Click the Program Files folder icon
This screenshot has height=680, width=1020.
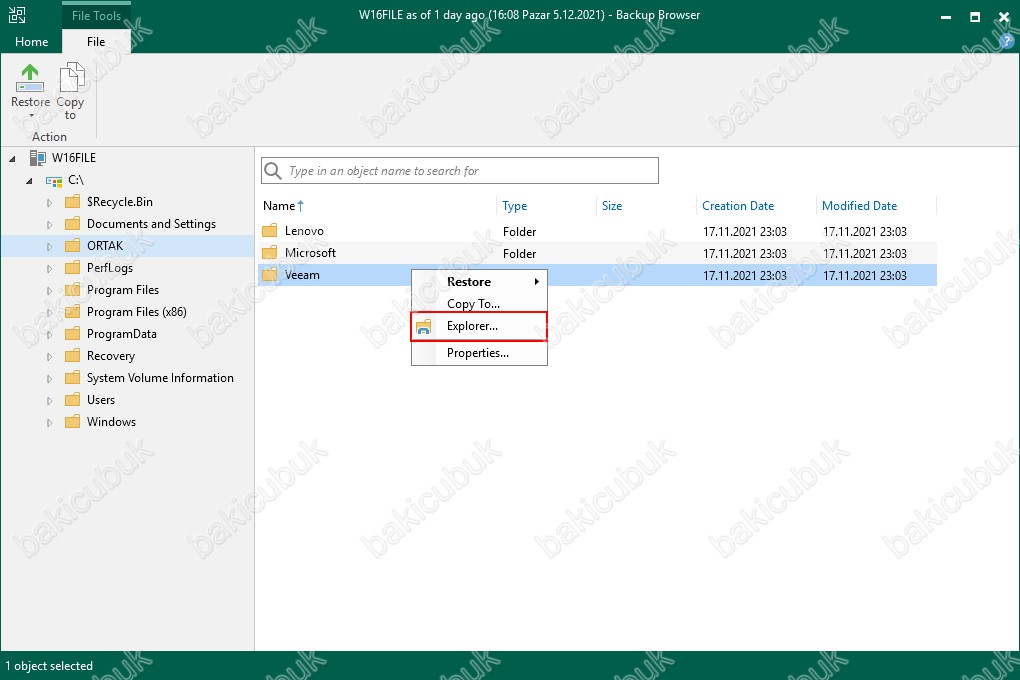(x=73, y=290)
